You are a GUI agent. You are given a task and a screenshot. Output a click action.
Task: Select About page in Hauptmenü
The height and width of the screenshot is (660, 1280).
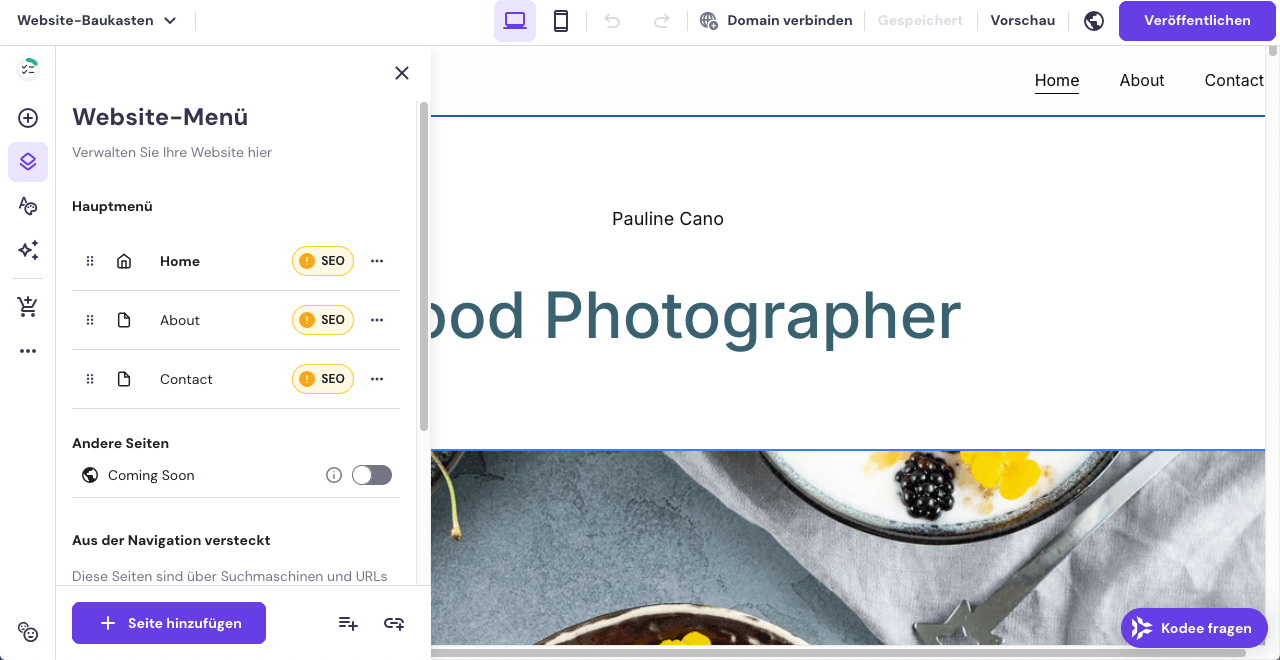coord(180,320)
